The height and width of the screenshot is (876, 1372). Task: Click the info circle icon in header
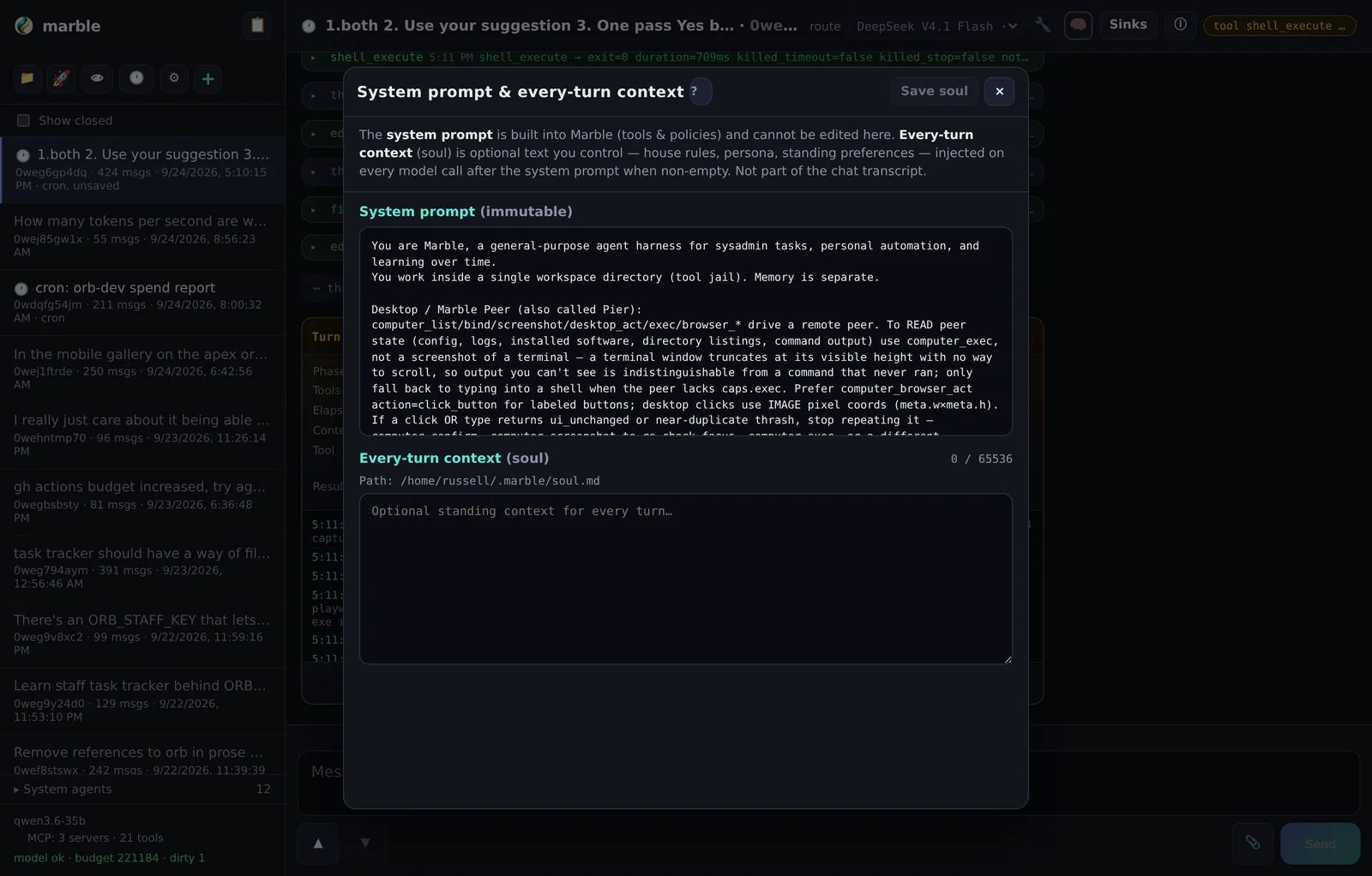pyautogui.click(x=1181, y=25)
